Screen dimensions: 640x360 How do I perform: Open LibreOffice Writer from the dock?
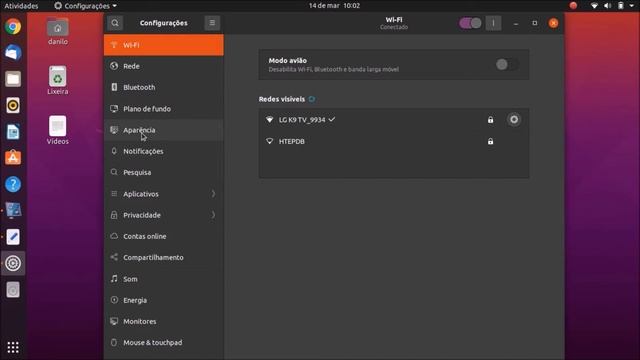click(x=13, y=132)
